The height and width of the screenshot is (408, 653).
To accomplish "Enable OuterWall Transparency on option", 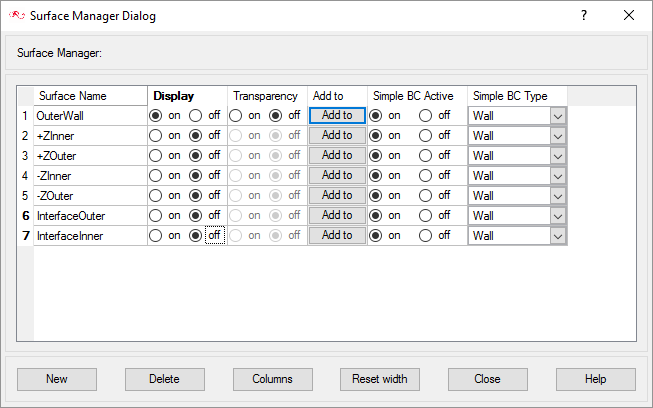I will 236,115.
